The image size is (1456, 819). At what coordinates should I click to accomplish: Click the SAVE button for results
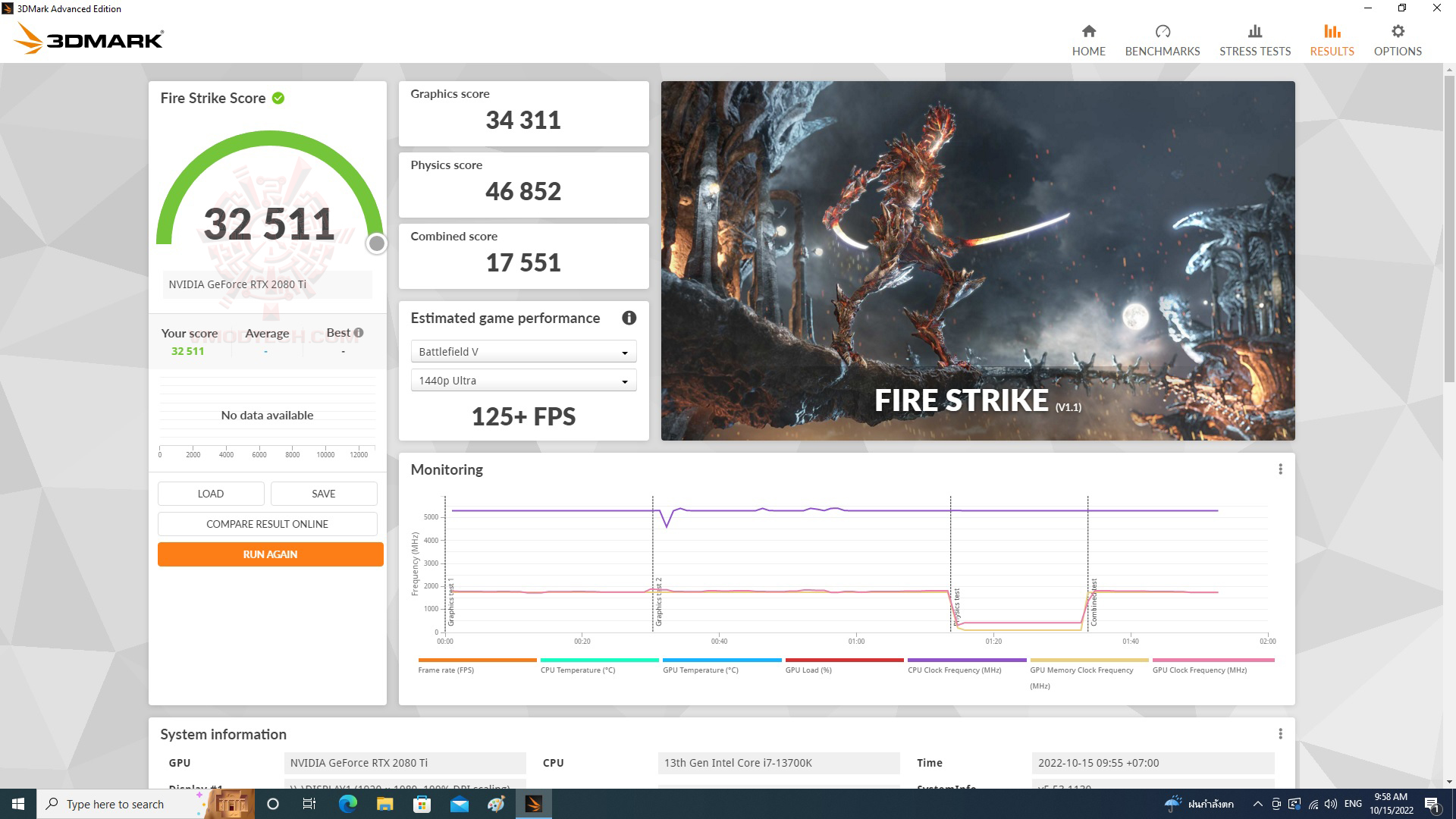pyautogui.click(x=323, y=493)
